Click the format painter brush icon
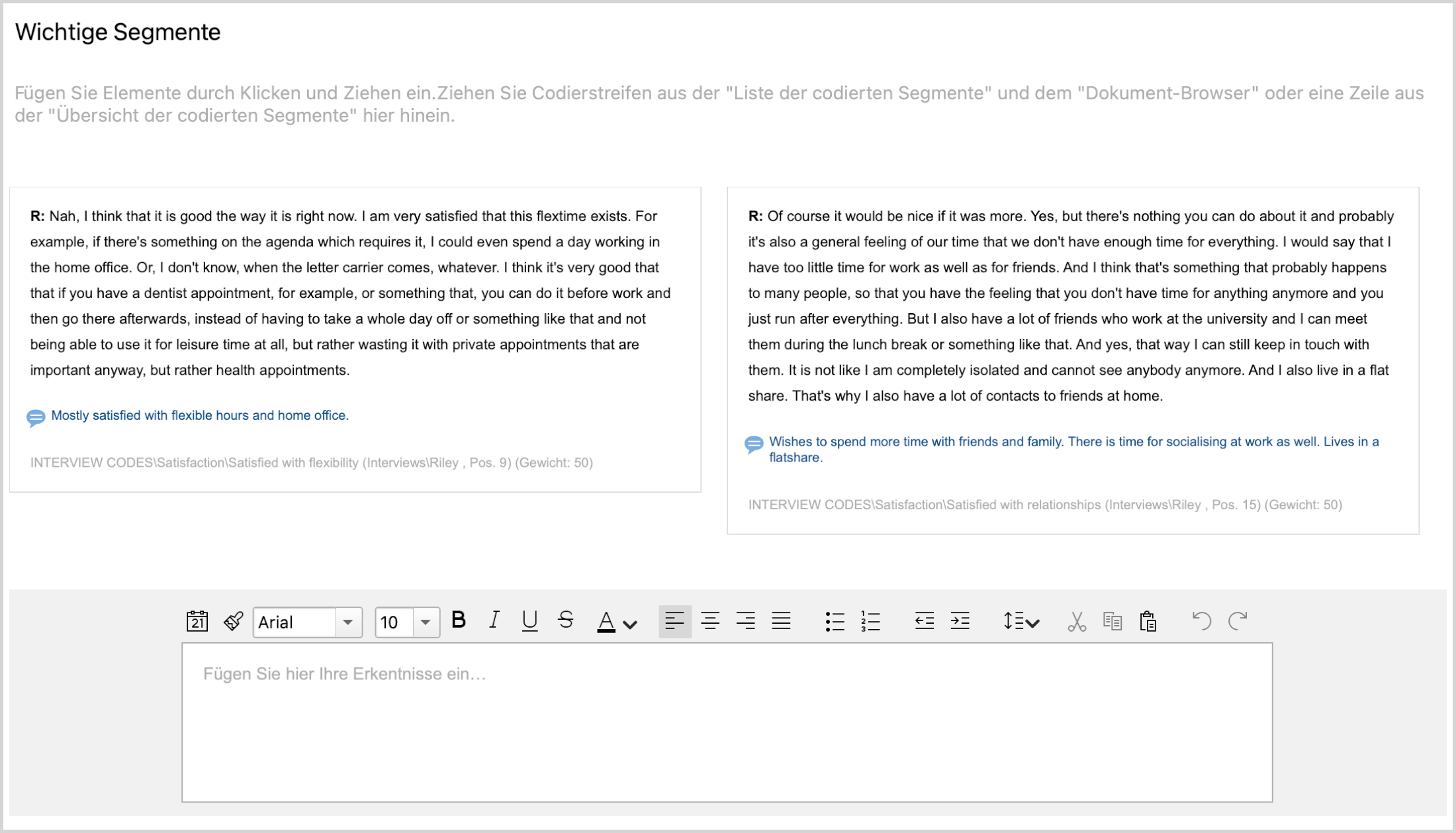The image size is (1456, 833). pos(233,621)
